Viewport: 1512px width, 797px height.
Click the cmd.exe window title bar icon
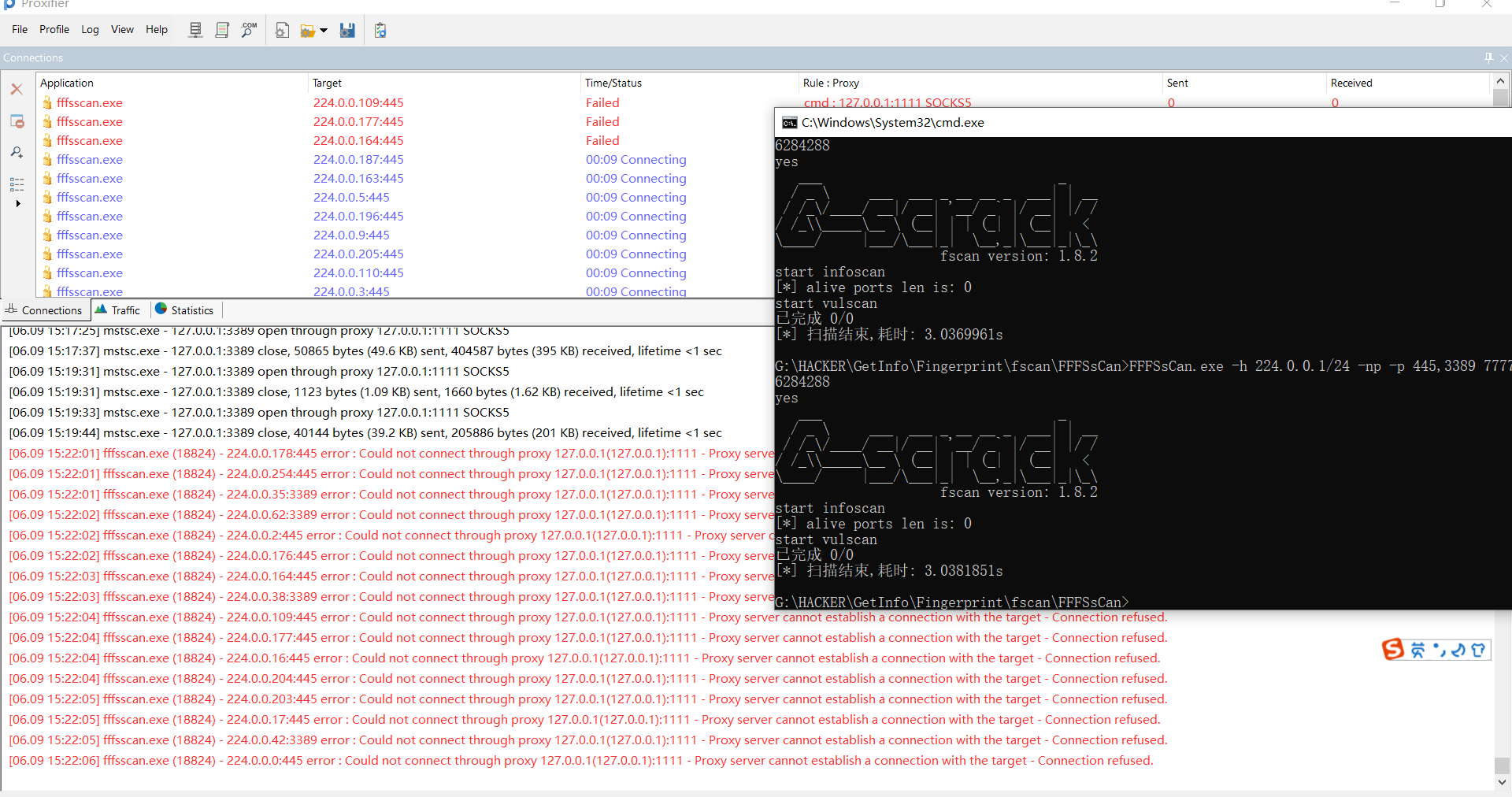click(789, 123)
